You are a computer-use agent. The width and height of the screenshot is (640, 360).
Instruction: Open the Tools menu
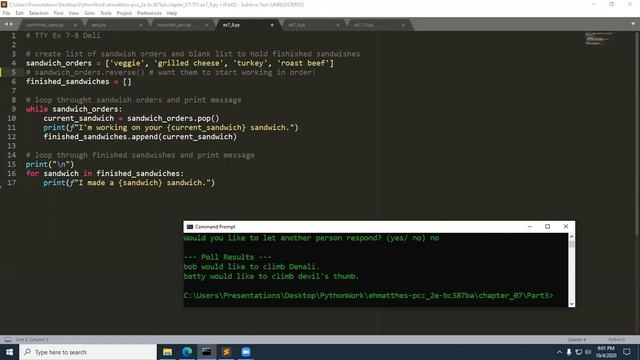click(x=106, y=13)
